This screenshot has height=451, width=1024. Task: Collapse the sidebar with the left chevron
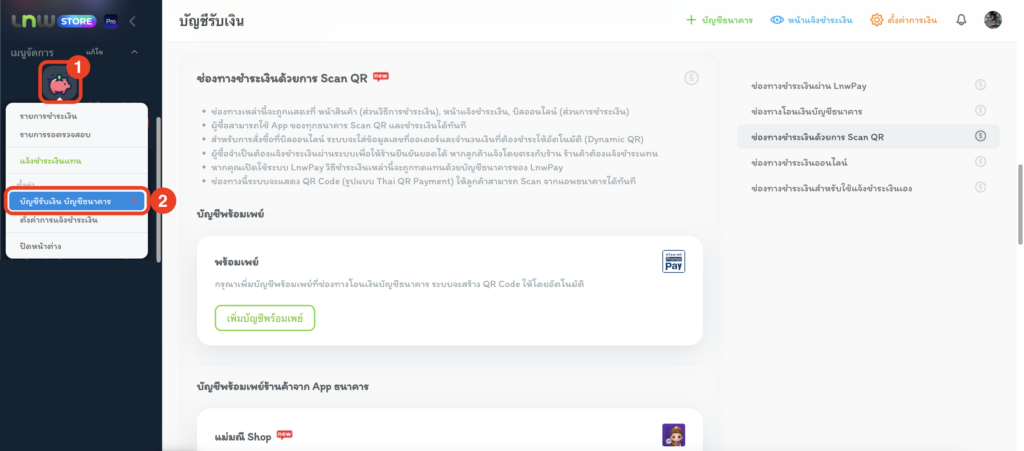click(x=133, y=20)
